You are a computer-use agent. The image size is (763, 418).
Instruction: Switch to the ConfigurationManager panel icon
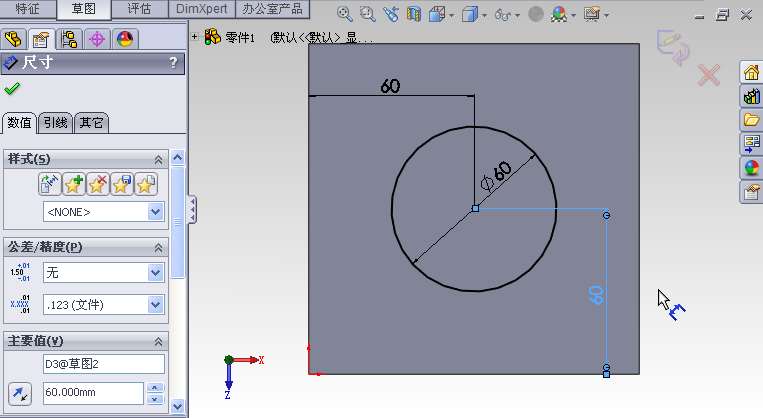(69, 39)
